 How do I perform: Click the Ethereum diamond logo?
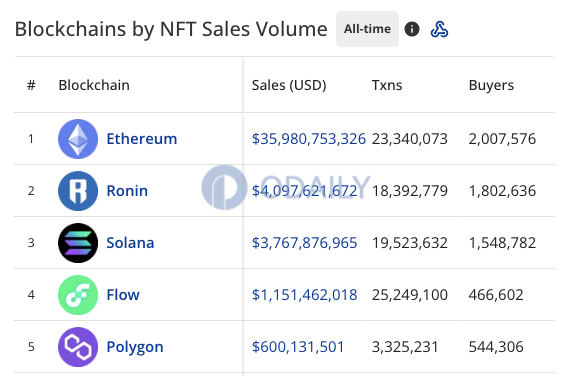pyautogui.click(x=78, y=139)
